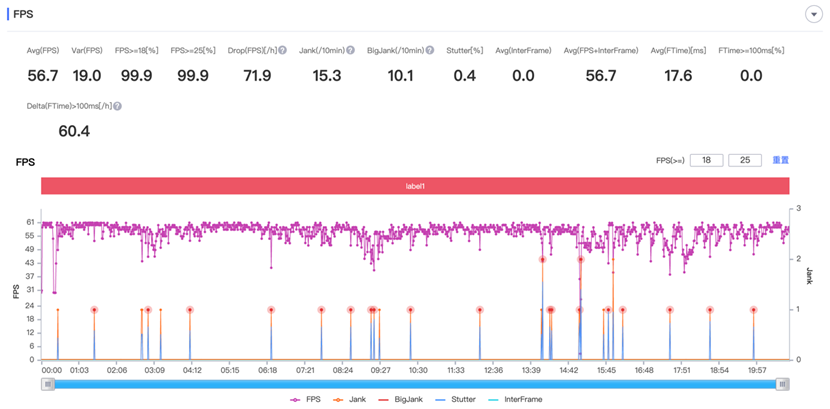Click the first red jank marker on the chart

point(94,310)
